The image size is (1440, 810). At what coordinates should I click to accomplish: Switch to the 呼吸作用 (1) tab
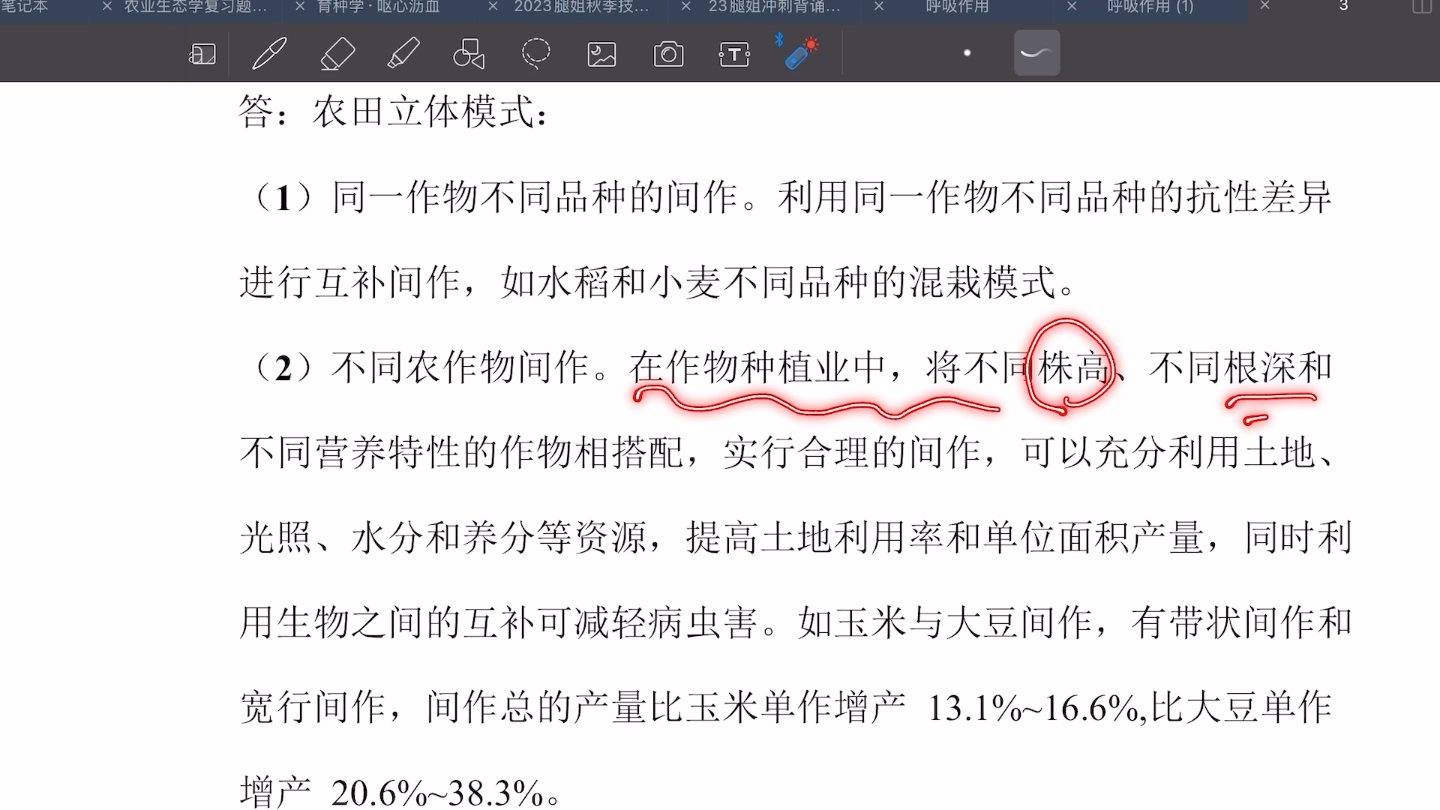point(1150,6)
